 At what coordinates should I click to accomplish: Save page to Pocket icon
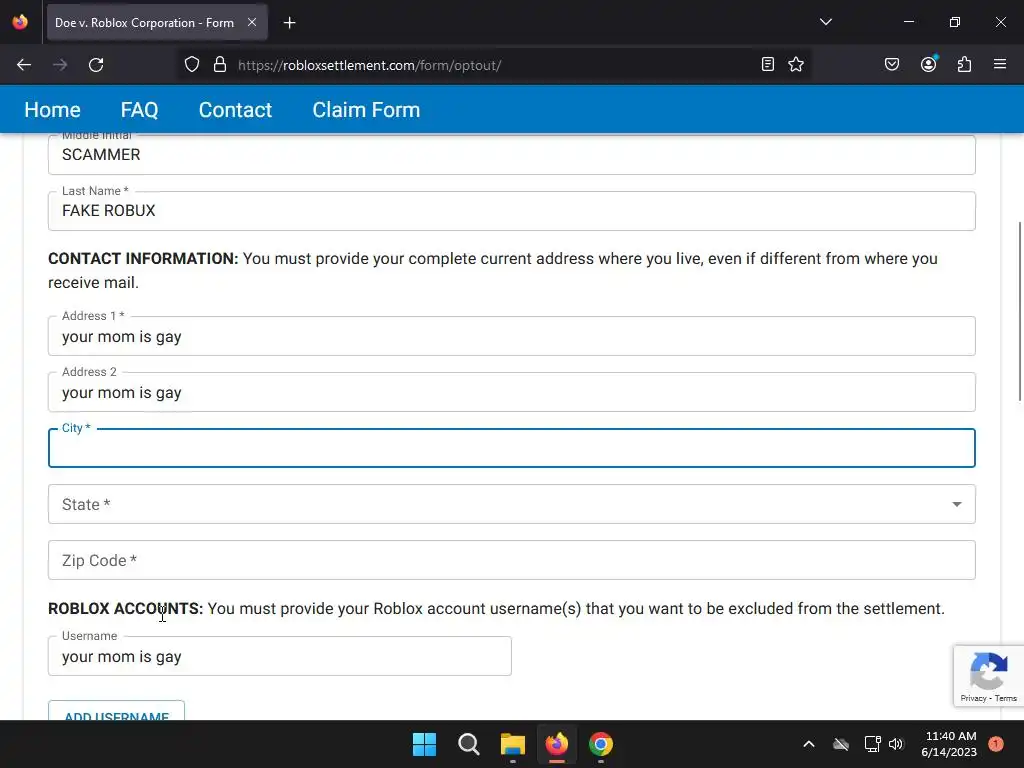(891, 64)
